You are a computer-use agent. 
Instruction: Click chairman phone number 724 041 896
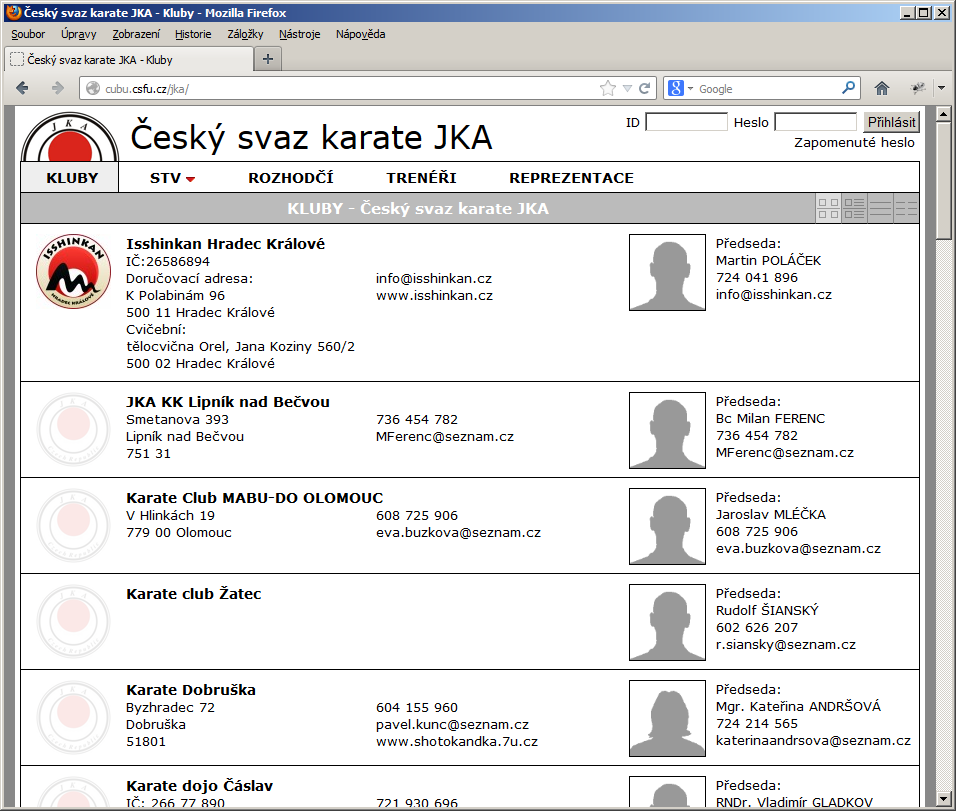(x=757, y=277)
